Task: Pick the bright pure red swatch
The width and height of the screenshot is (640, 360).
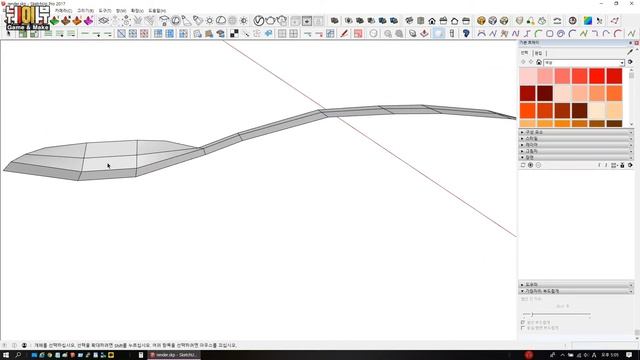Action: pyautogui.click(x=597, y=76)
